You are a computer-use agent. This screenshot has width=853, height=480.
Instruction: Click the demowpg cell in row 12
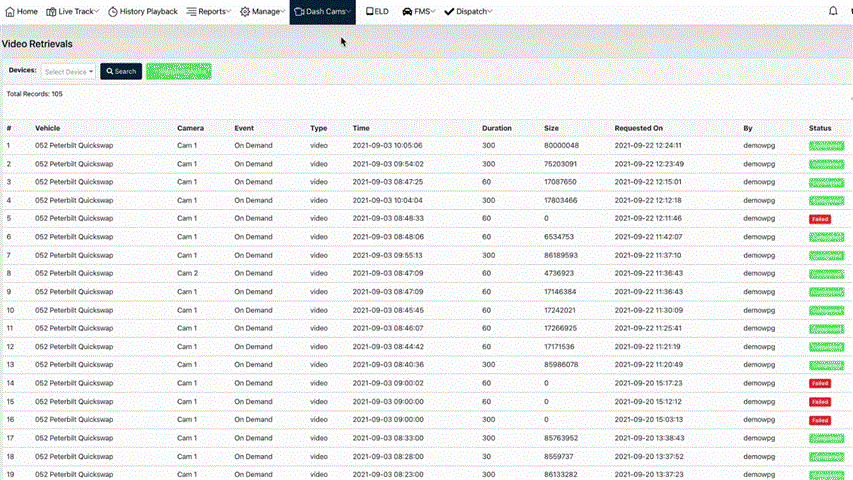pos(759,347)
